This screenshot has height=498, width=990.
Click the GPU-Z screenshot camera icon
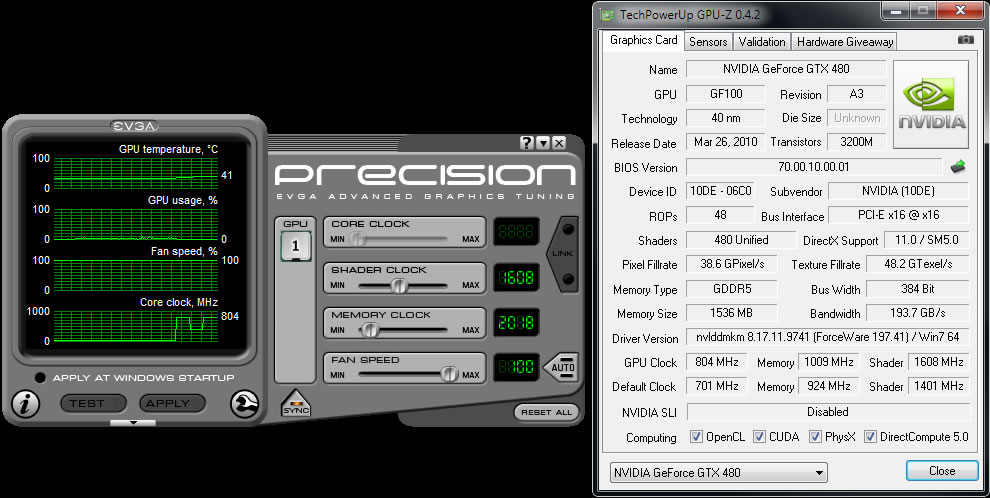tap(965, 40)
